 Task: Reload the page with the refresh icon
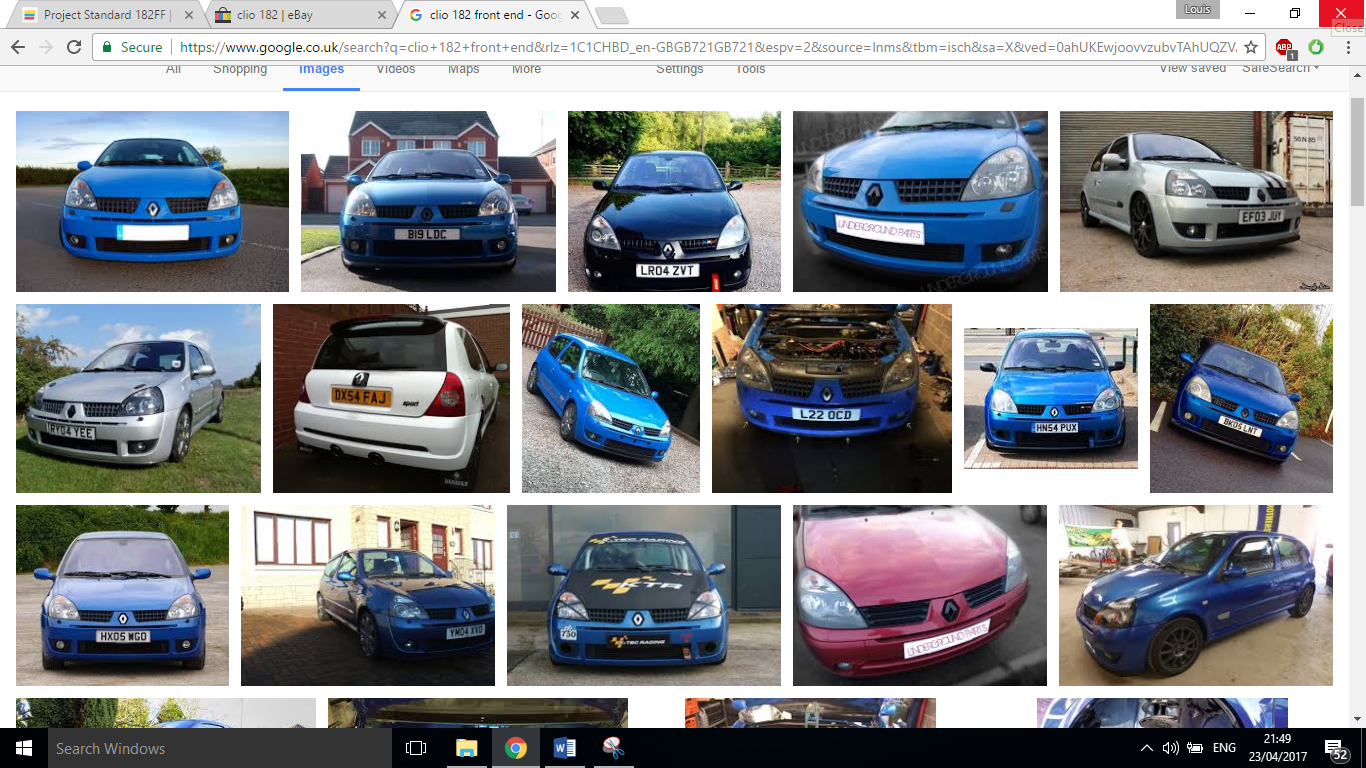pos(74,47)
